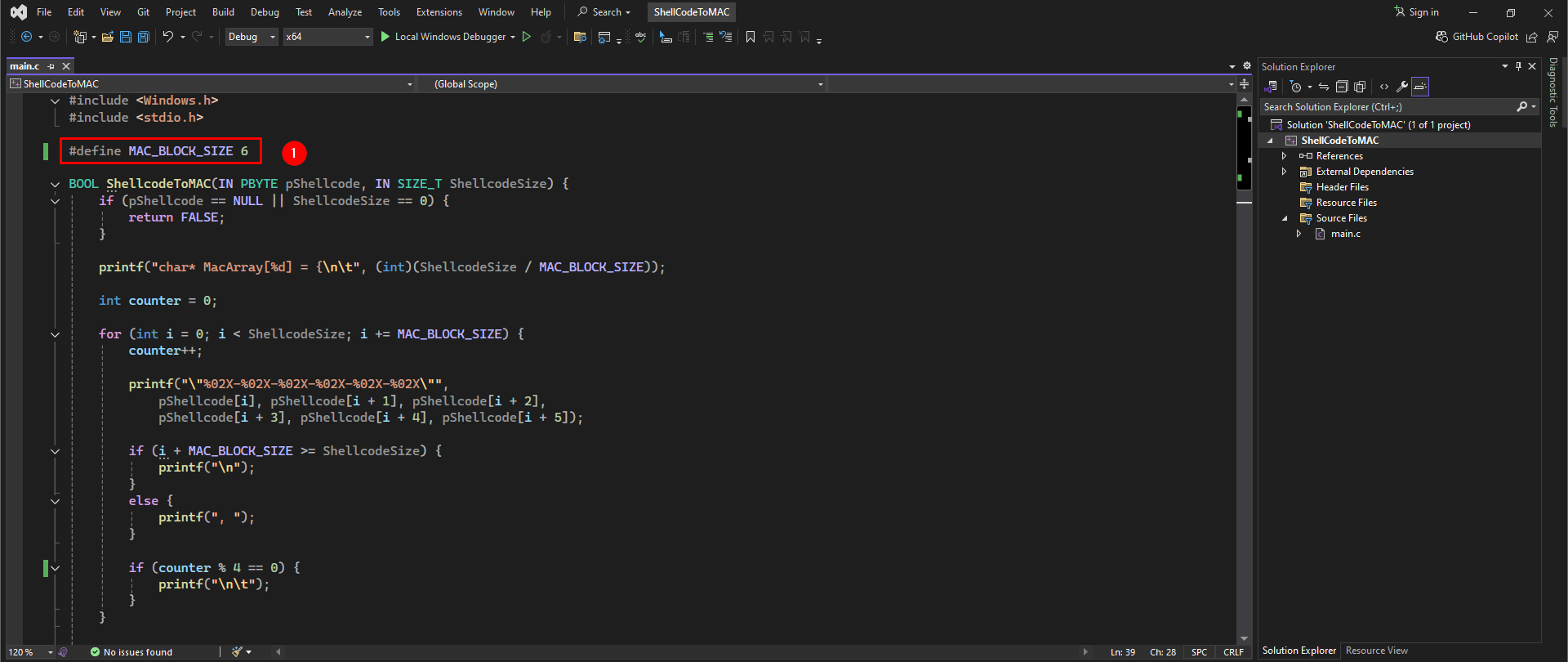
Task: Comment out selected lines icon
Action: pyautogui.click(x=708, y=37)
